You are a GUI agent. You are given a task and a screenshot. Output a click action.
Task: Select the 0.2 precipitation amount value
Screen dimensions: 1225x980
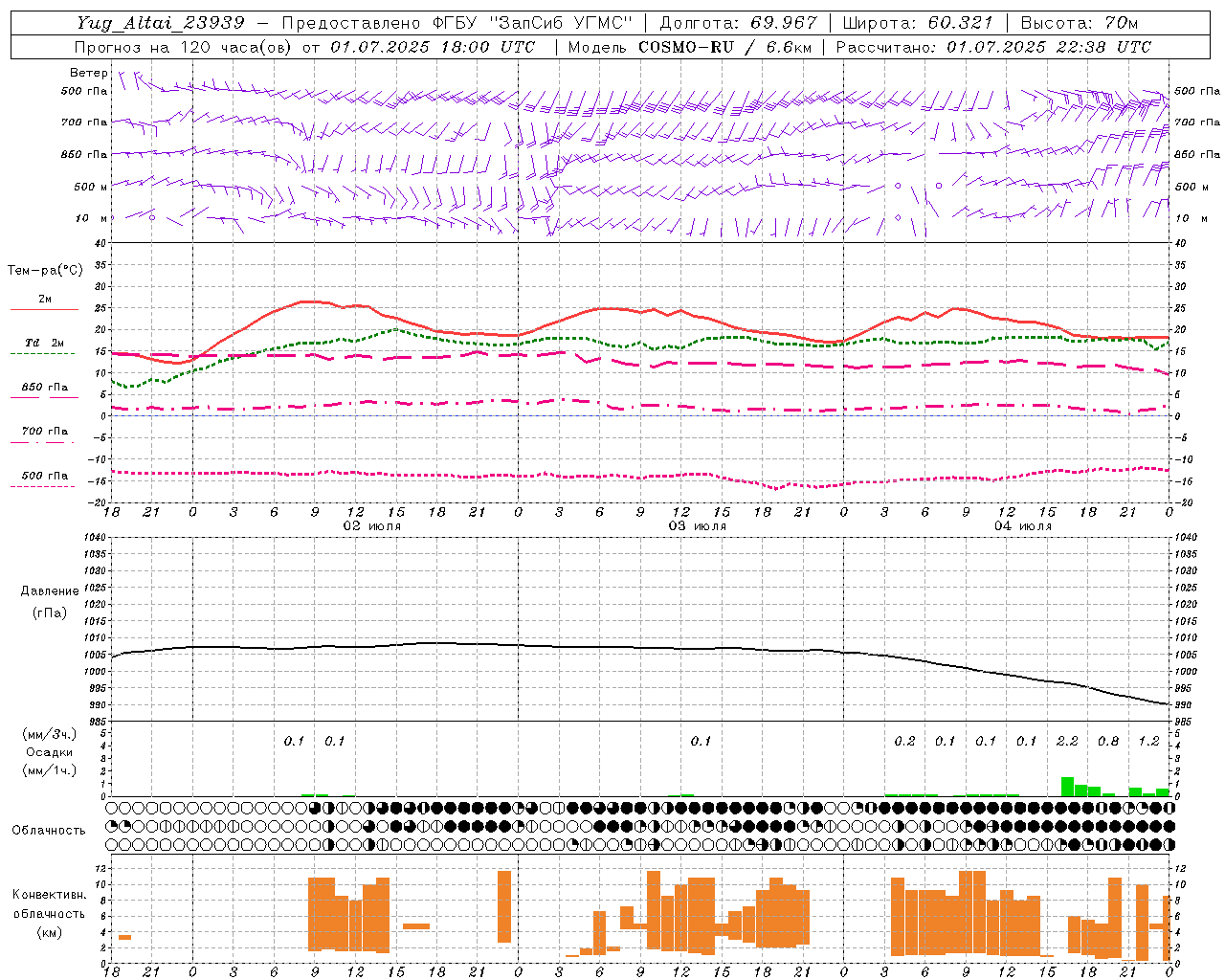click(x=904, y=741)
